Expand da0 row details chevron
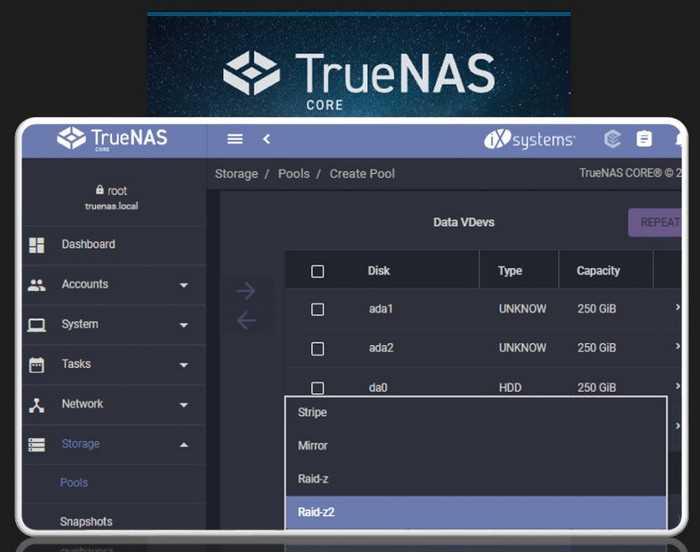700x552 pixels. coord(677,385)
